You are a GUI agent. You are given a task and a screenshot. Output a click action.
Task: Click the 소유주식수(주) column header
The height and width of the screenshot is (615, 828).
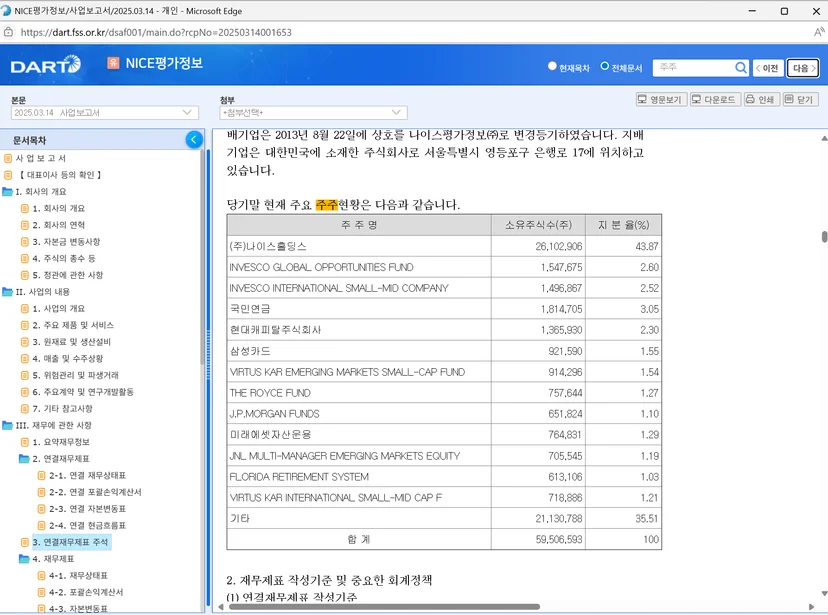point(538,225)
